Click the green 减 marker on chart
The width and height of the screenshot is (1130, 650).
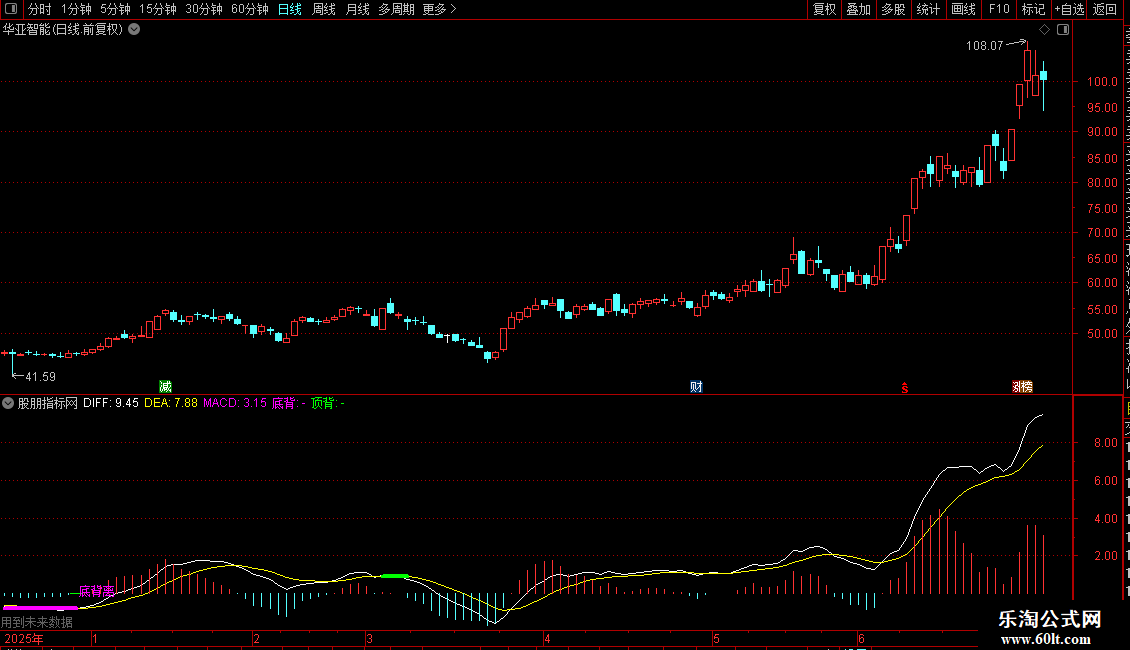[x=165, y=387]
